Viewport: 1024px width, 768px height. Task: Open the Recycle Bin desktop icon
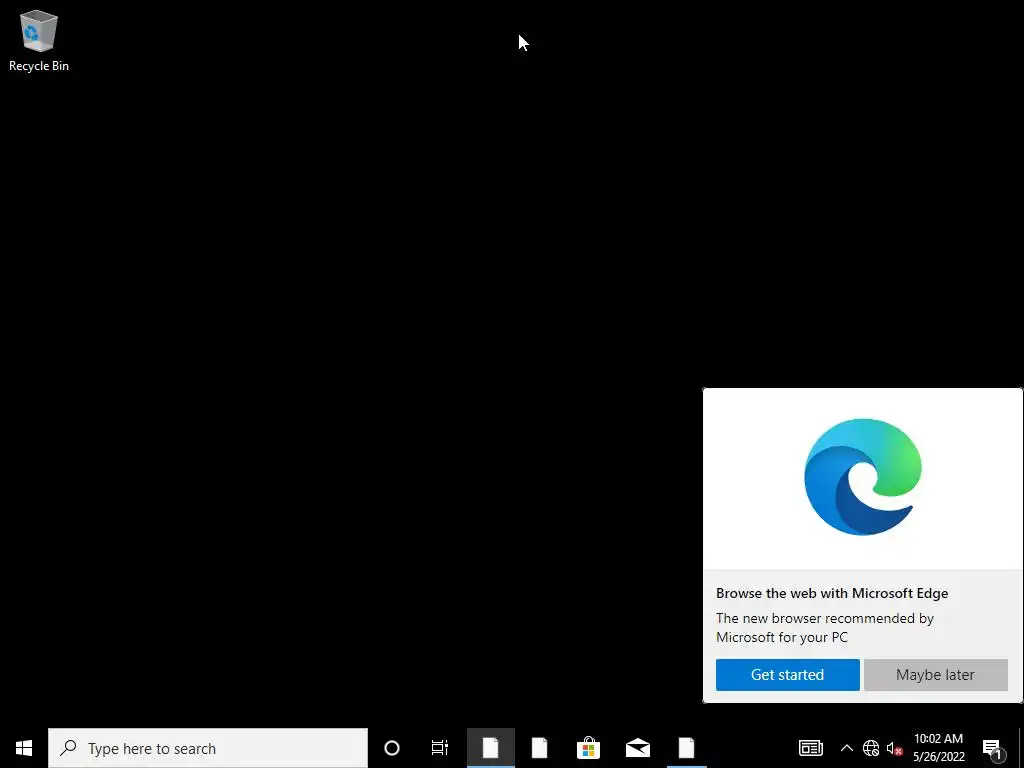[x=39, y=41]
